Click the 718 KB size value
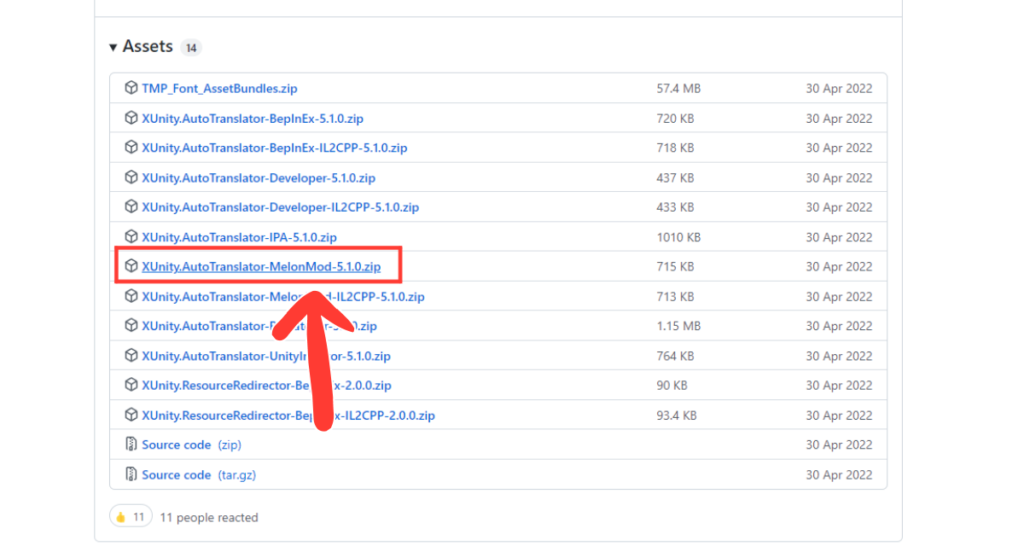This screenshot has width=1024, height=546. 675,148
